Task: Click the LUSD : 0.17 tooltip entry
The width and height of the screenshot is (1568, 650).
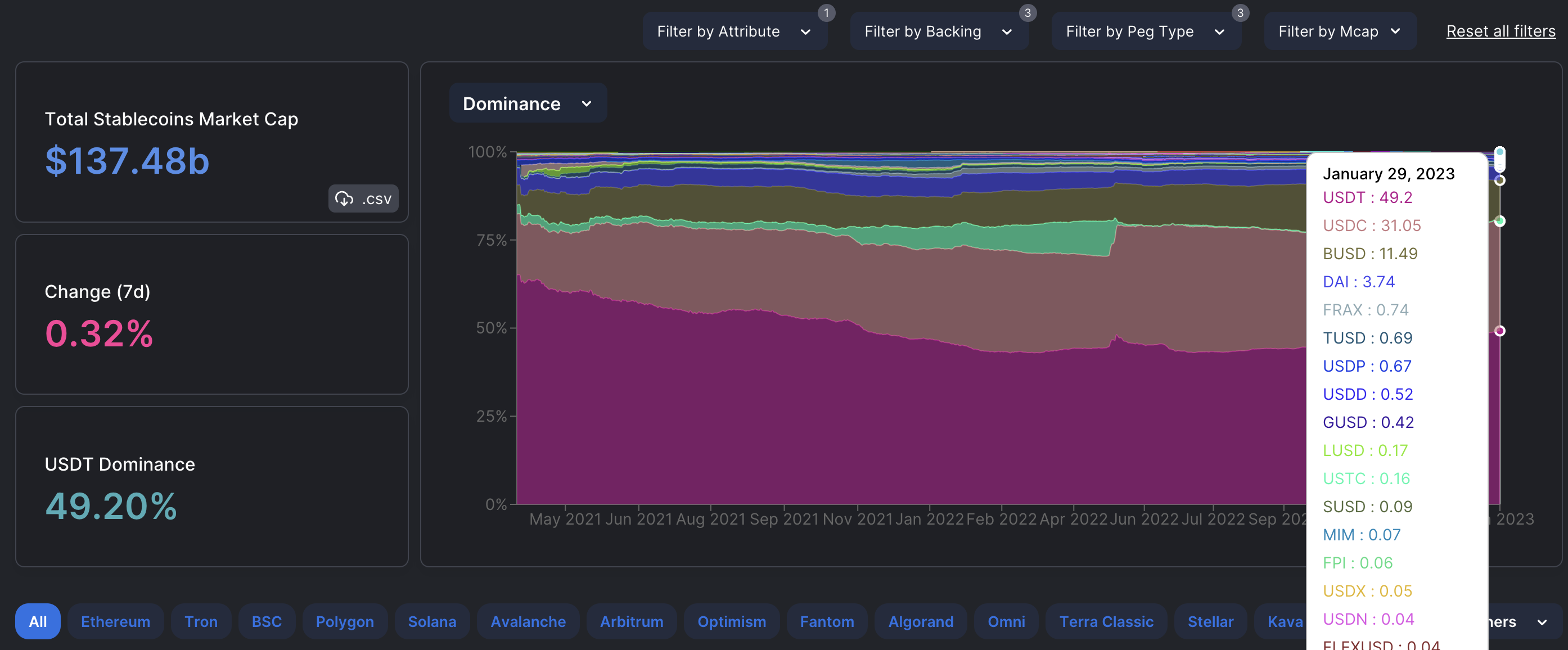Action: (1366, 450)
